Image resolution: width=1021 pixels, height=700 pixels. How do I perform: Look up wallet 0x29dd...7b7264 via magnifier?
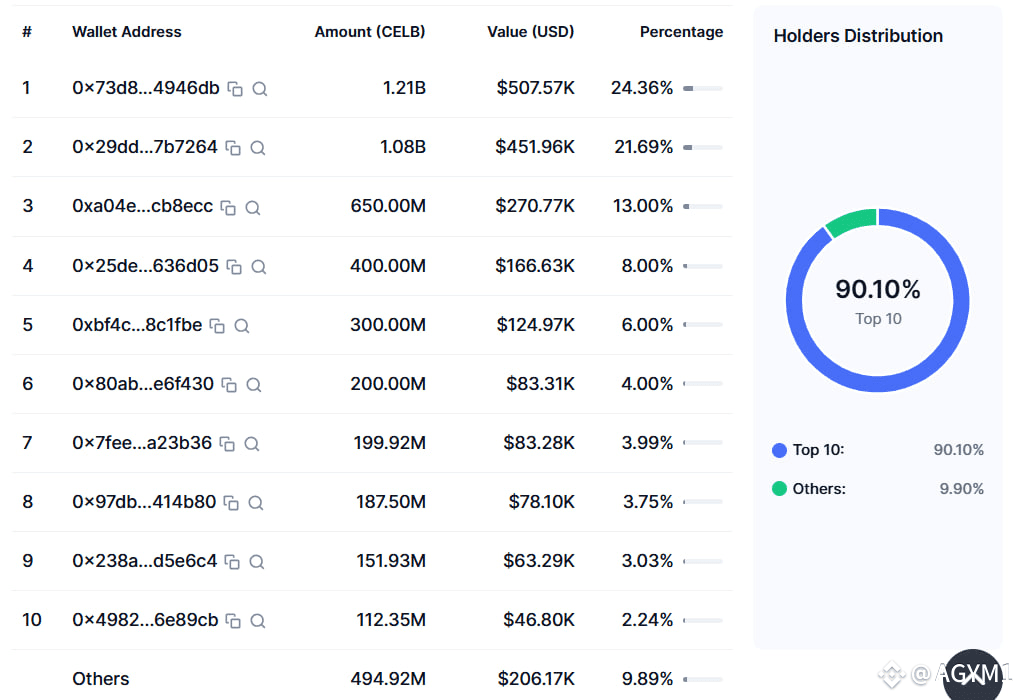click(x=257, y=148)
